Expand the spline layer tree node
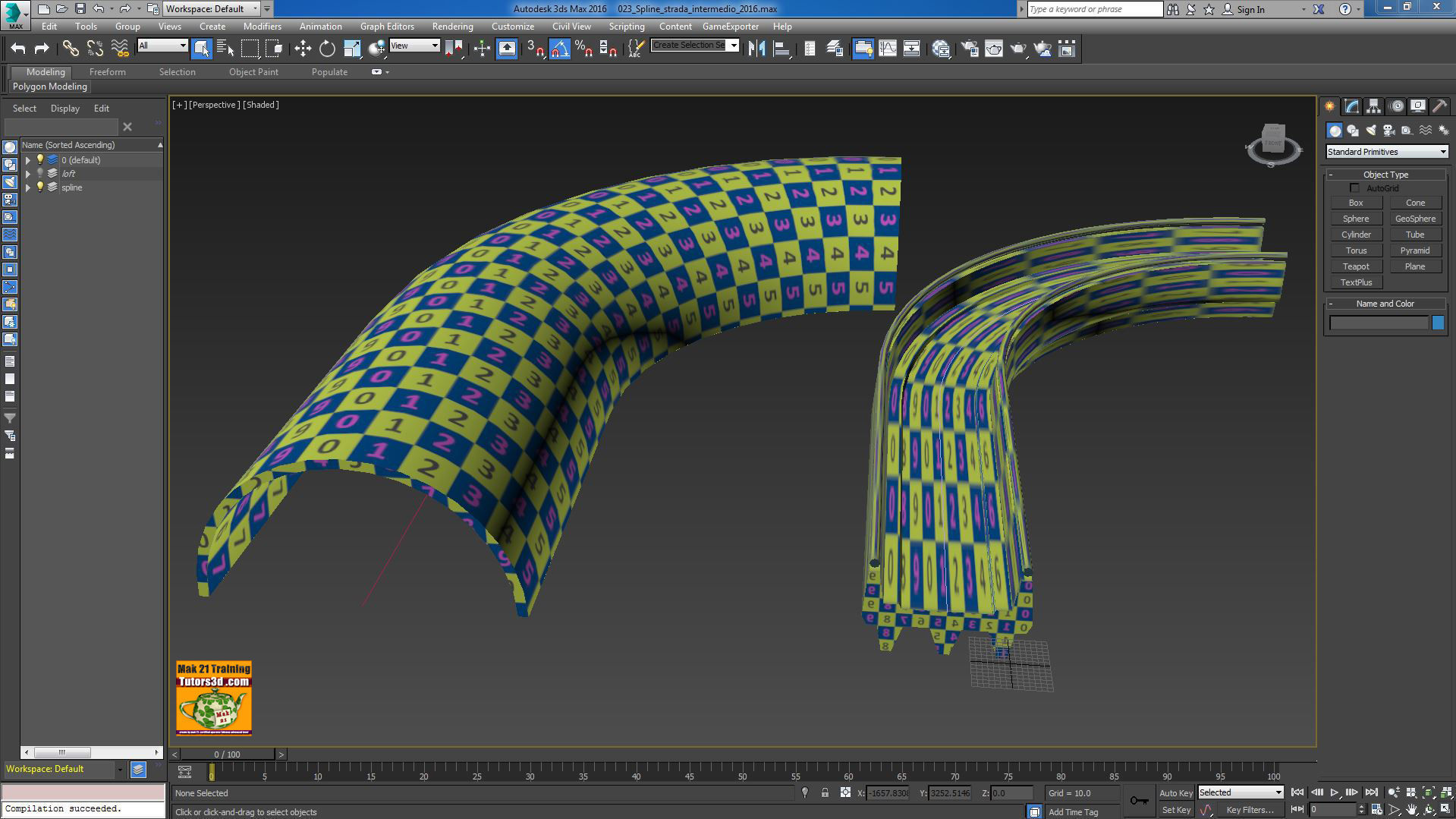The image size is (1456, 819). [28, 187]
